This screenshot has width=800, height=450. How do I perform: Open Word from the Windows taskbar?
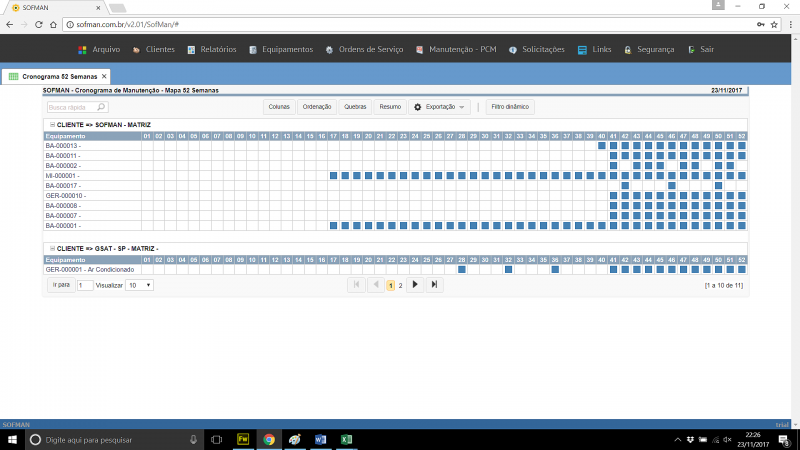point(320,439)
